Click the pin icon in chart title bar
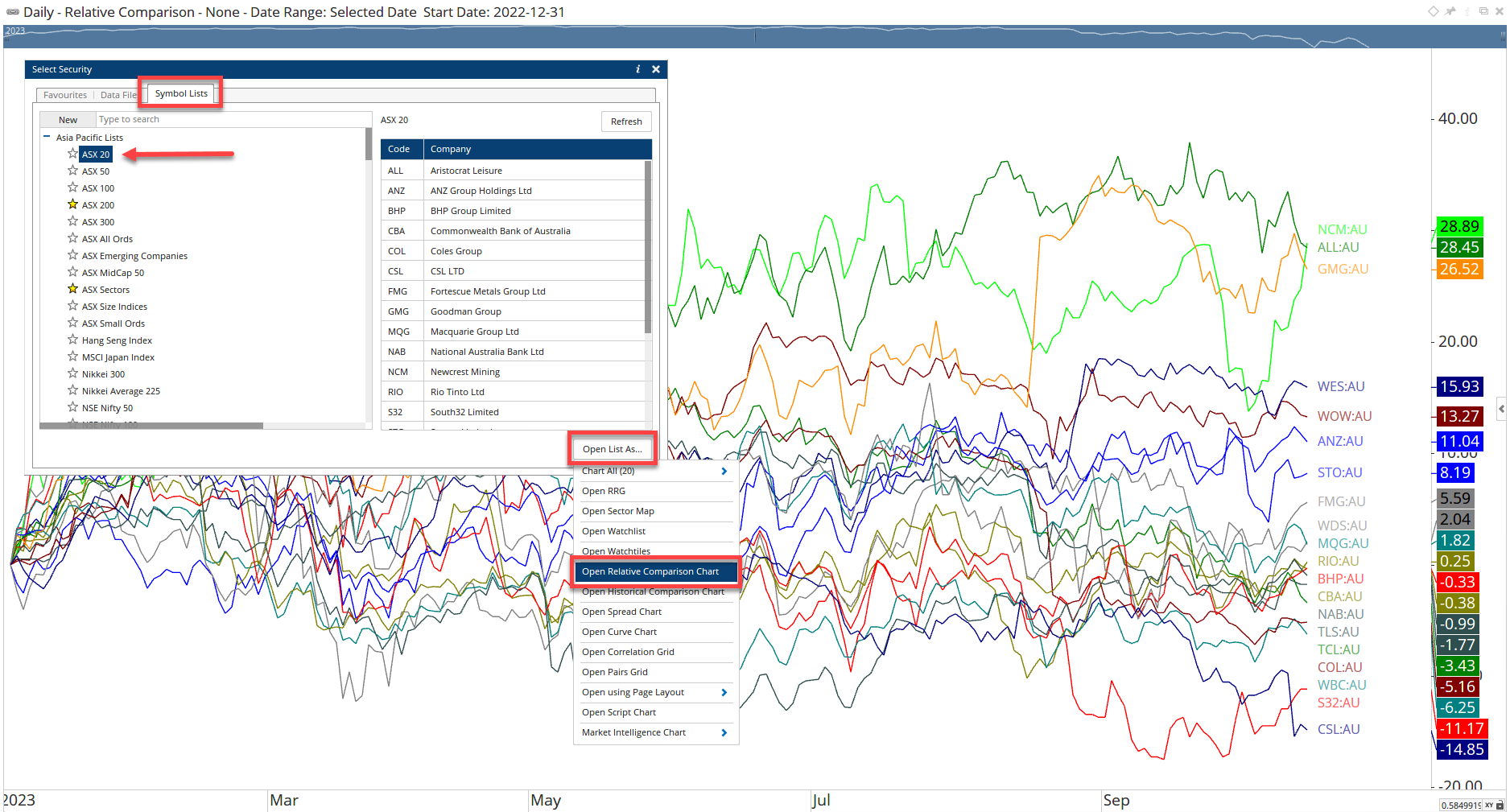This screenshot has width=1510, height=812. click(x=1450, y=11)
